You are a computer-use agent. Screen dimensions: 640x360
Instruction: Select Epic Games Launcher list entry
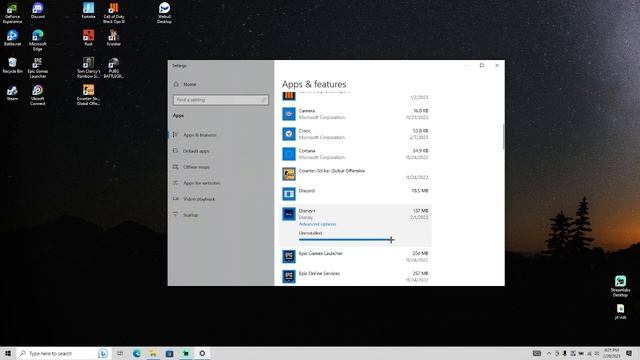pyautogui.click(x=355, y=256)
